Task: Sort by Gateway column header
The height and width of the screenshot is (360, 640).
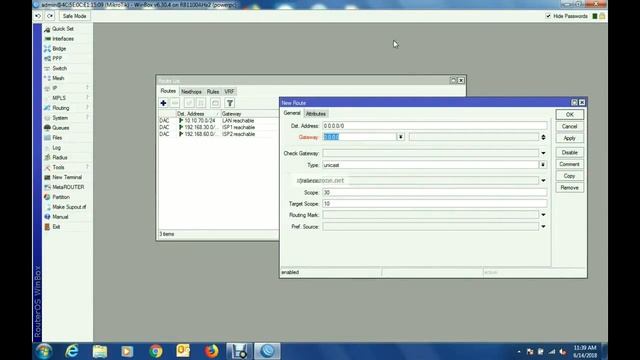Action: (x=249, y=114)
